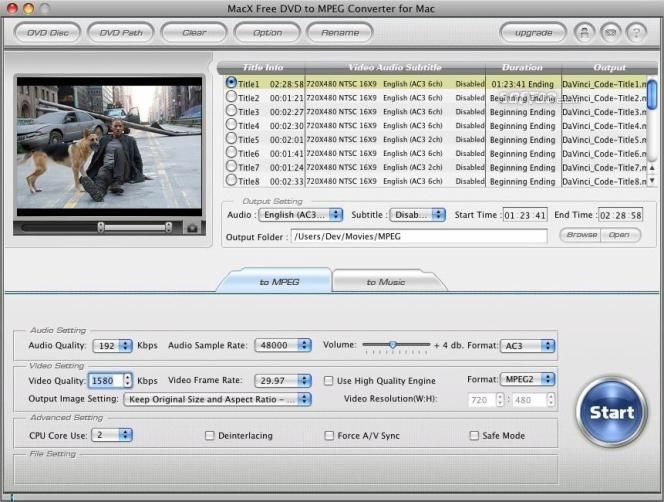Image resolution: width=664 pixels, height=502 pixels.
Task: Enable Use High Quality Engine checkbox
Action: [328, 381]
